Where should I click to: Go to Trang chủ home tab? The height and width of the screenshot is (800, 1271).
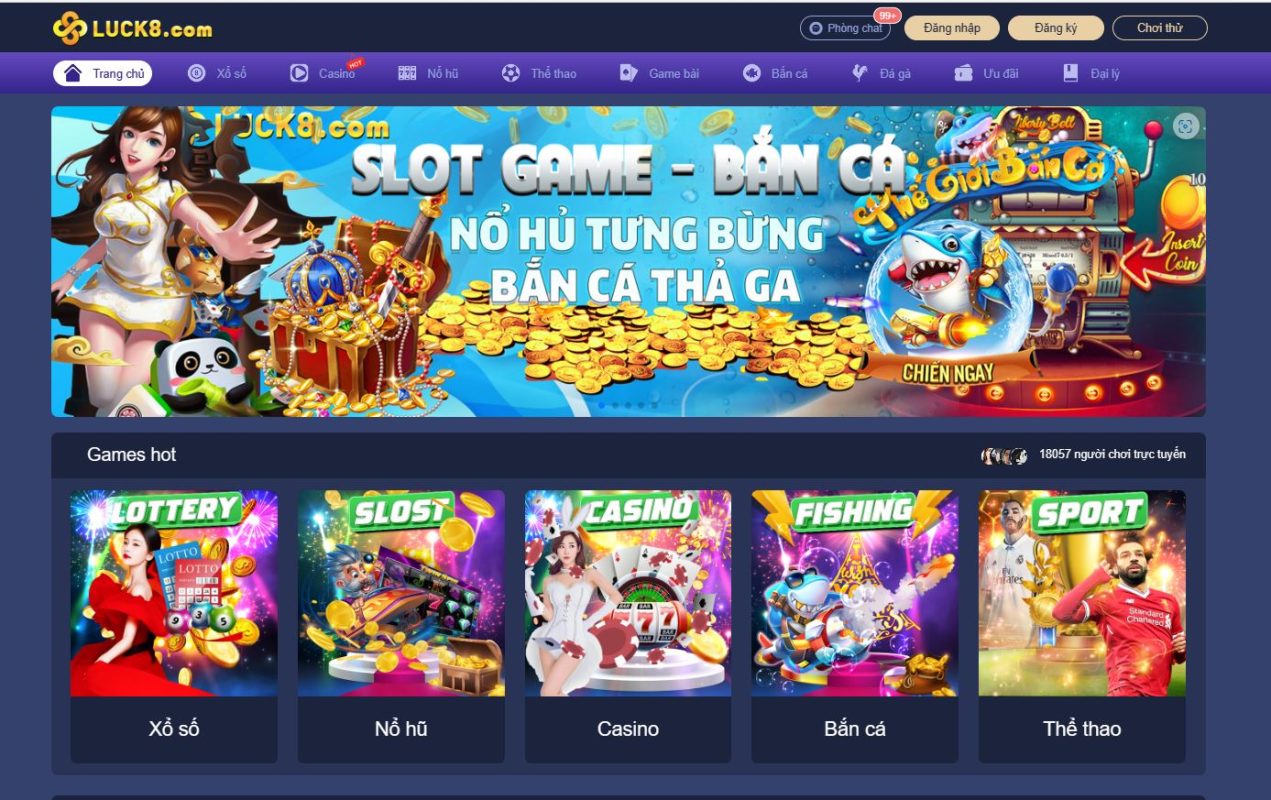pos(103,73)
